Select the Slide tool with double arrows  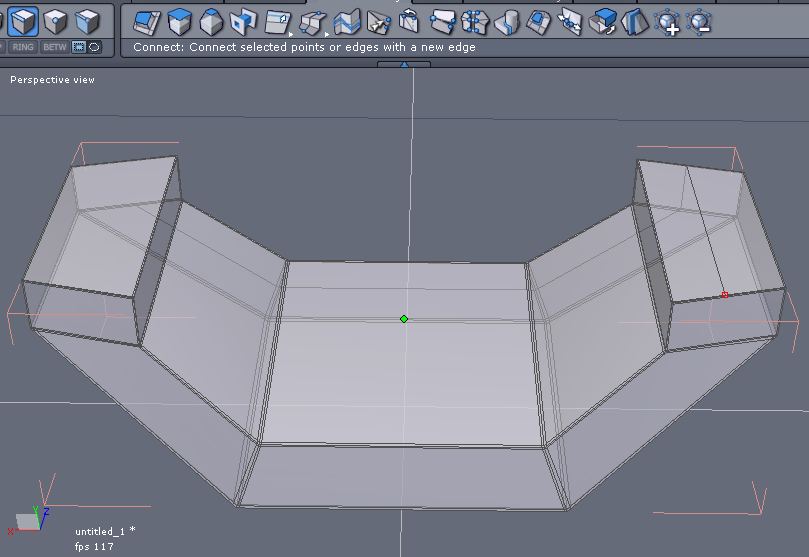(x=570, y=23)
